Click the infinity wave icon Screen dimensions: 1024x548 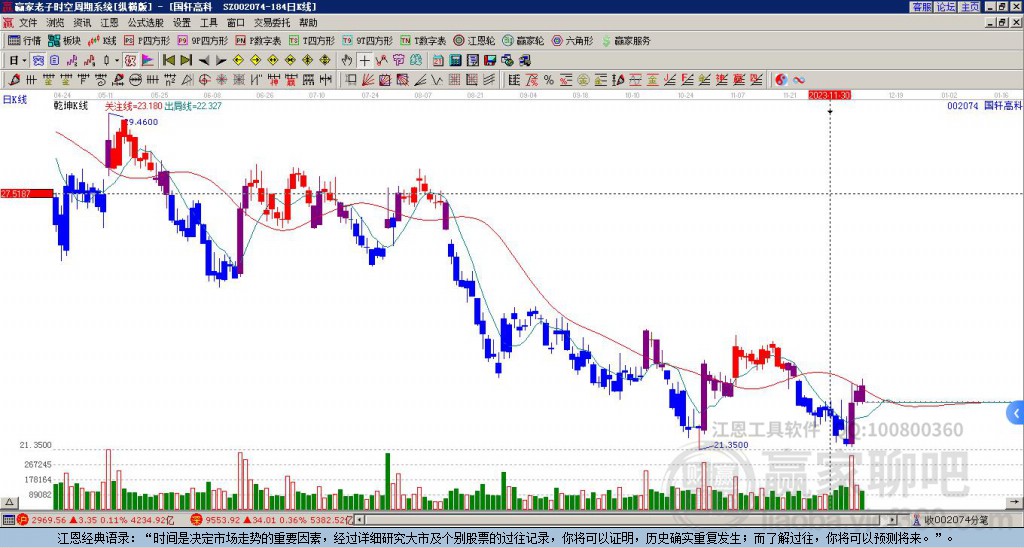pos(799,80)
